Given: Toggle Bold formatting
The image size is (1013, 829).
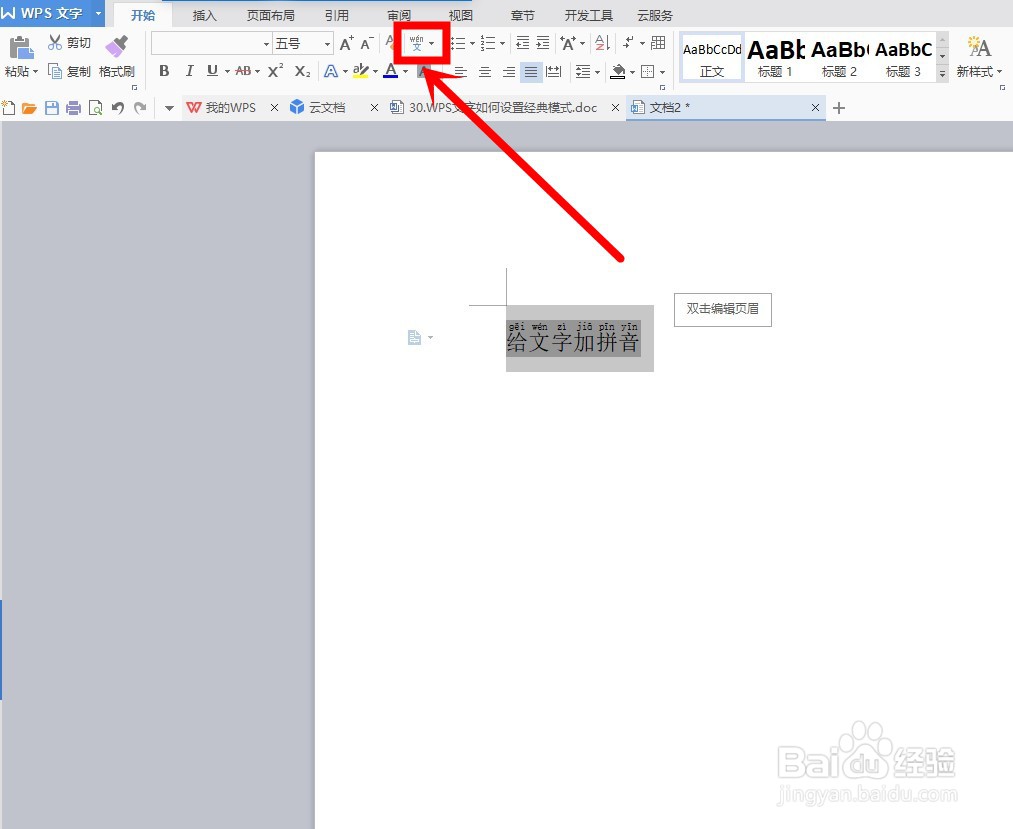Looking at the screenshot, I should point(164,71).
